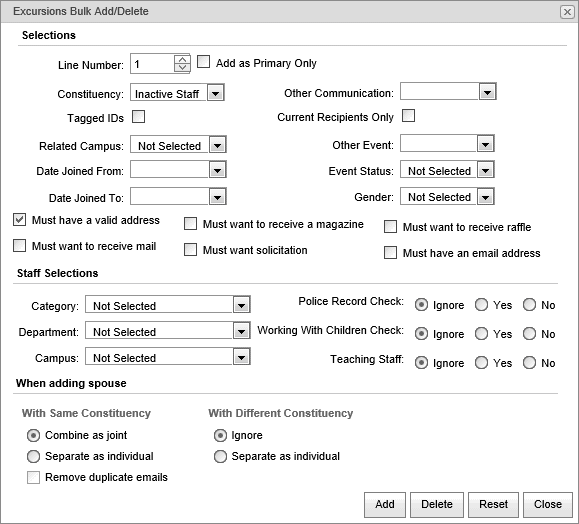Select Separate as individual under Different Constituency

point(220,457)
